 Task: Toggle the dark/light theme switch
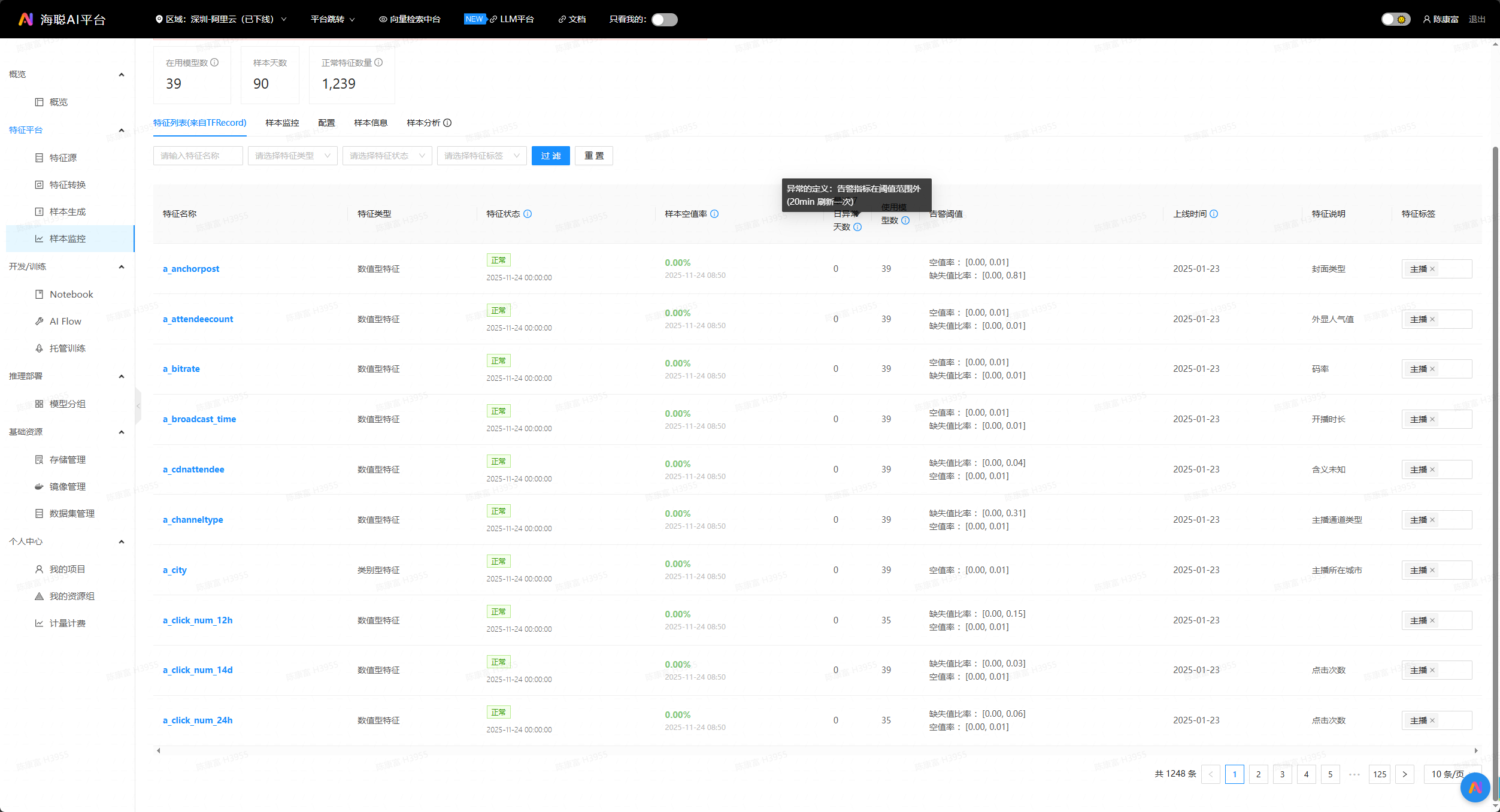1395,20
